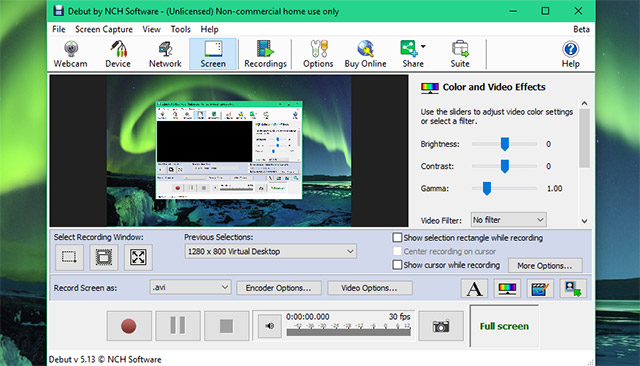Click the Beta menu item
Viewport: 640px width, 366px height.
[x=581, y=29]
